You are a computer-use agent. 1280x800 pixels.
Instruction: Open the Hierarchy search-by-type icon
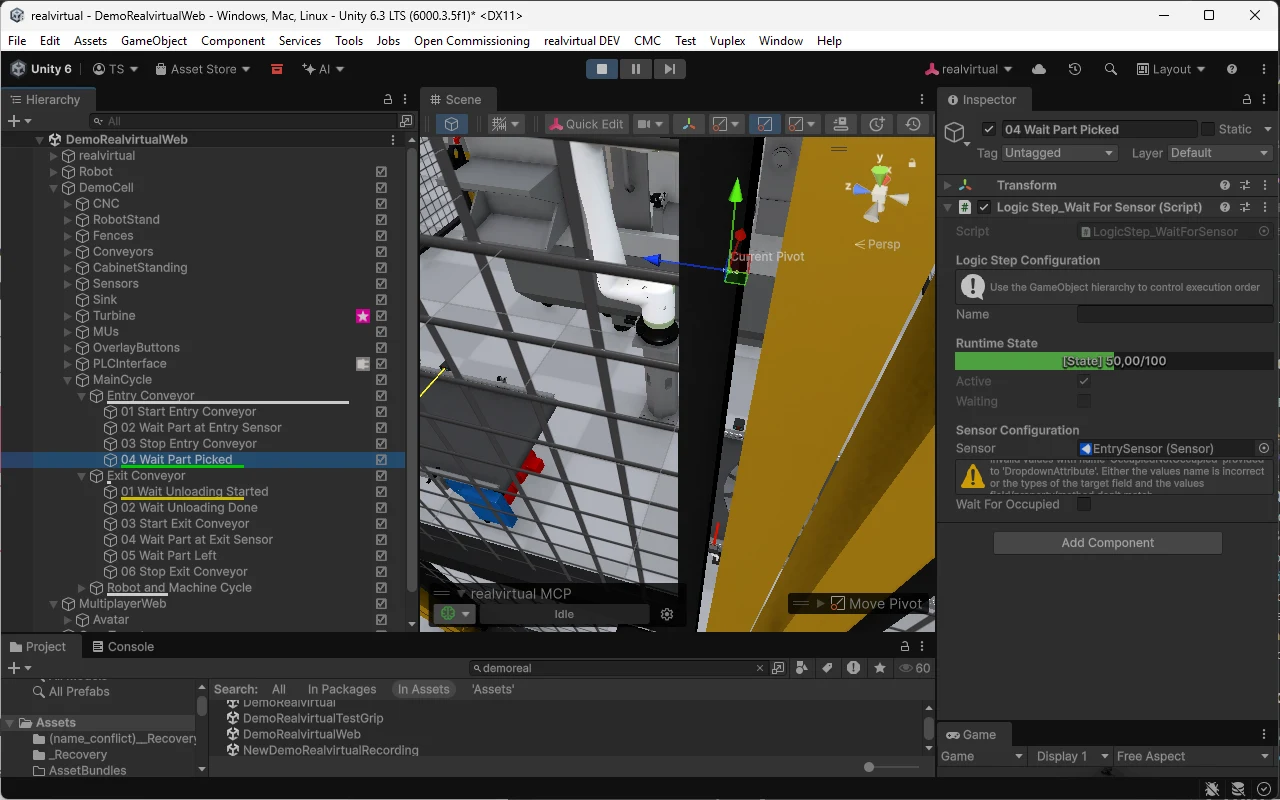[x=405, y=121]
